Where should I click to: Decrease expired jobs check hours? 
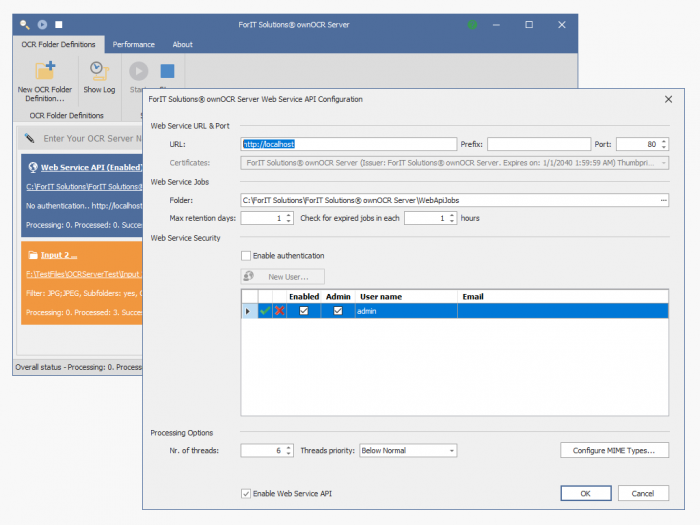click(x=452, y=221)
